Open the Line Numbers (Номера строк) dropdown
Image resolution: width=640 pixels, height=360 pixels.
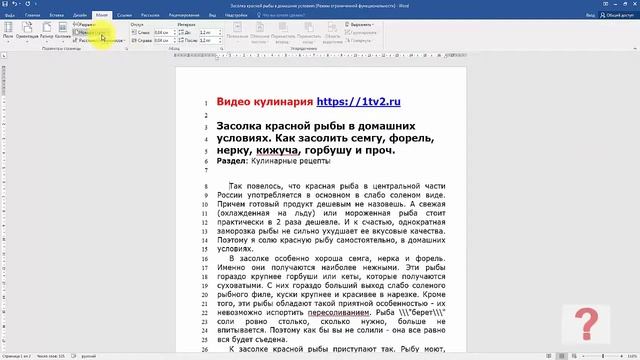pyautogui.click(x=92, y=32)
